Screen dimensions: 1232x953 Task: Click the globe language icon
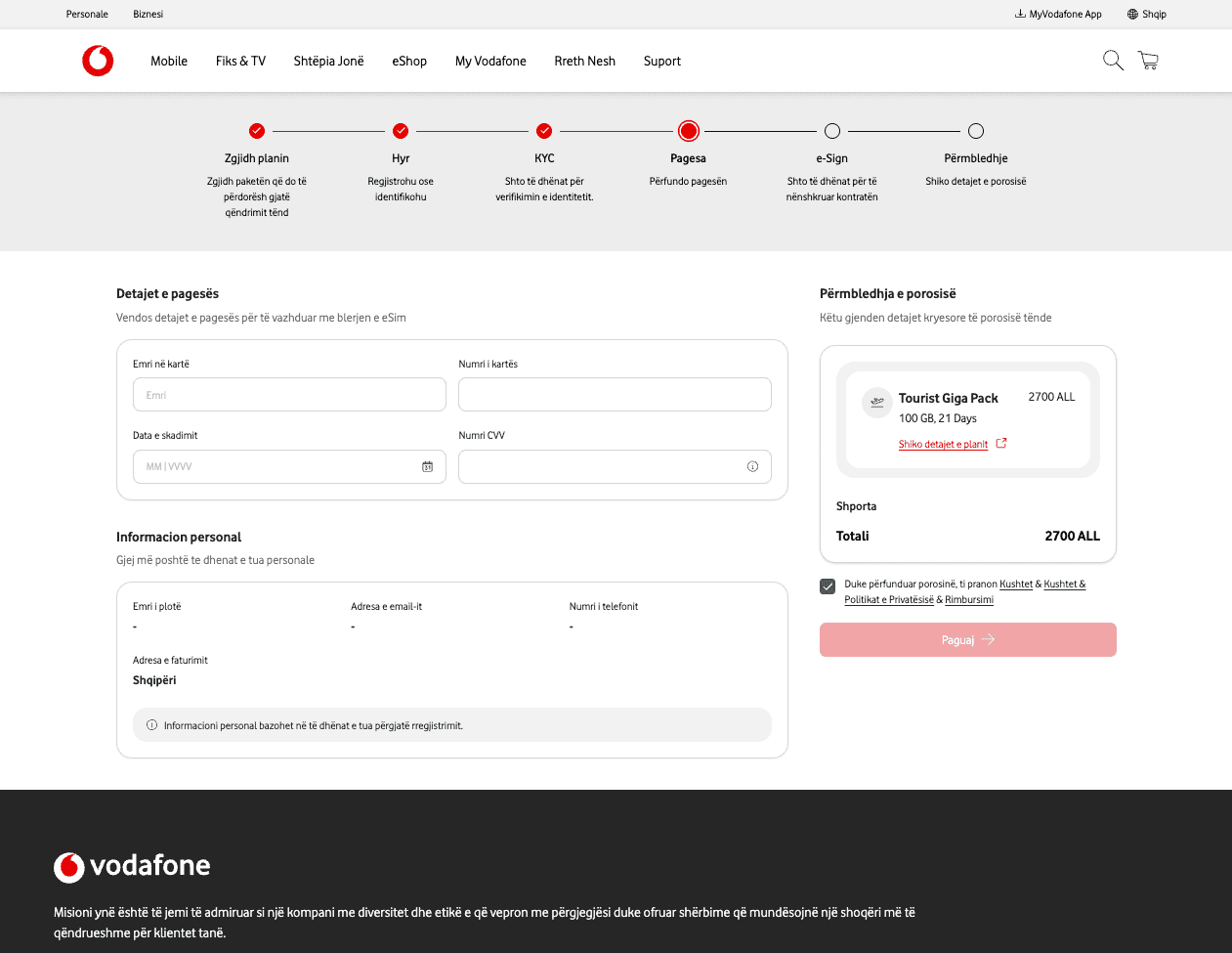tap(1132, 14)
